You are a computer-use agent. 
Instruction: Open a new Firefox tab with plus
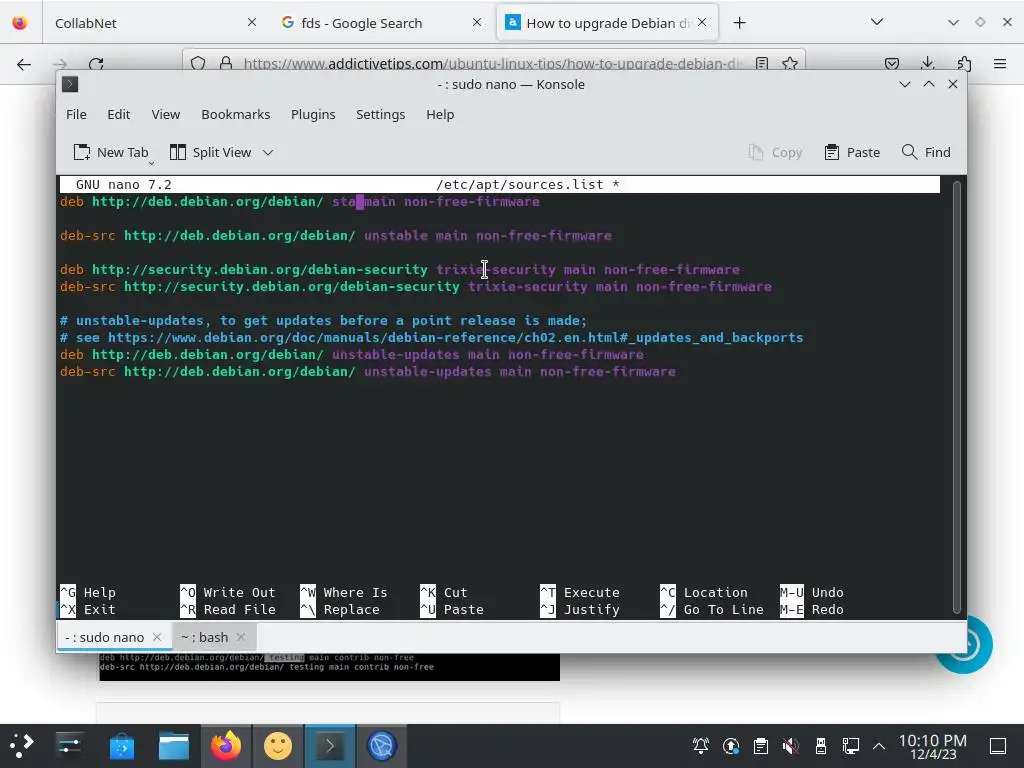[739, 23]
